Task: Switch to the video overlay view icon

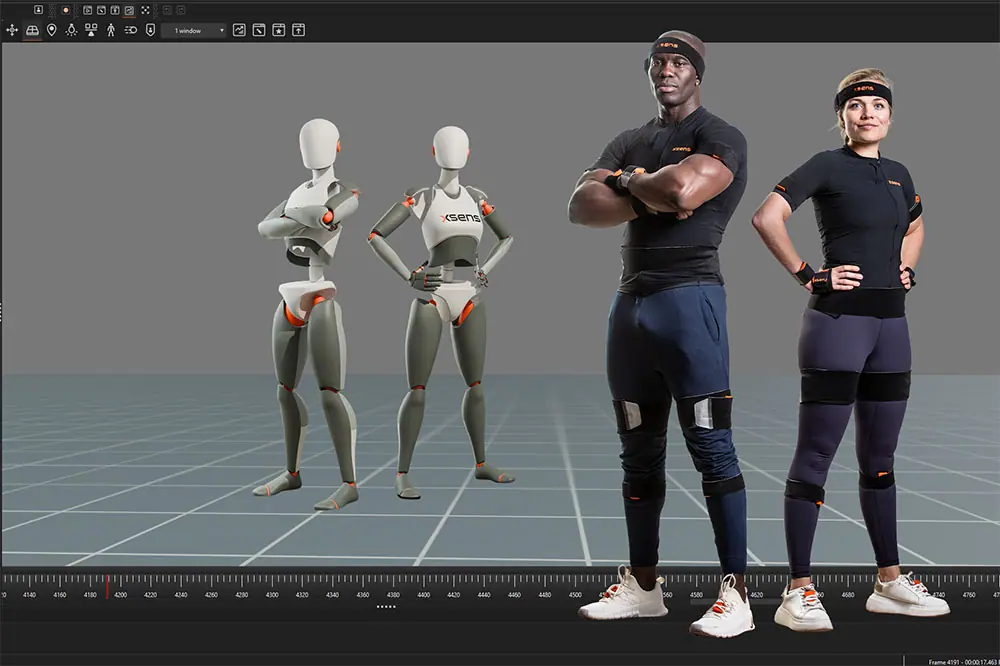Action: [x=86, y=10]
